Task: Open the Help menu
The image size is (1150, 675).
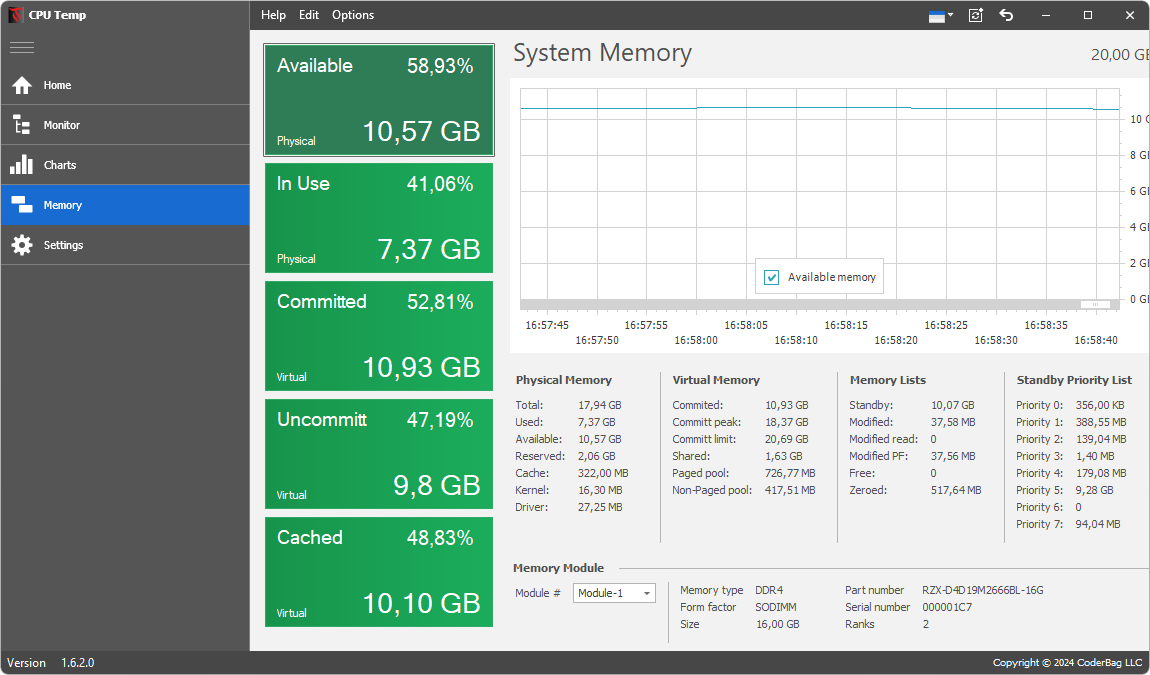Action: [273, 15]
